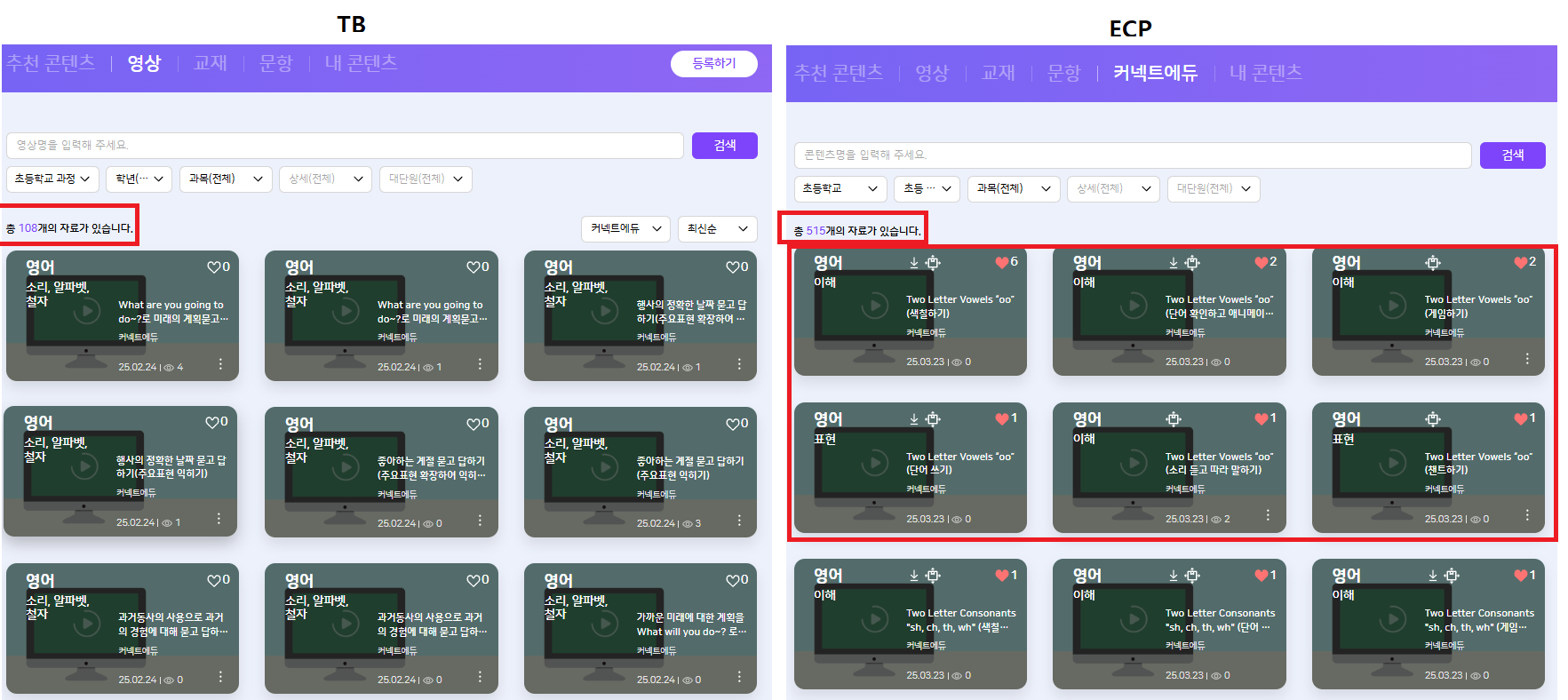The image size is (1568, 700).
Task: Open the three-dot menu on the 게임하기 card
Action: click(x=1527, y=359)
